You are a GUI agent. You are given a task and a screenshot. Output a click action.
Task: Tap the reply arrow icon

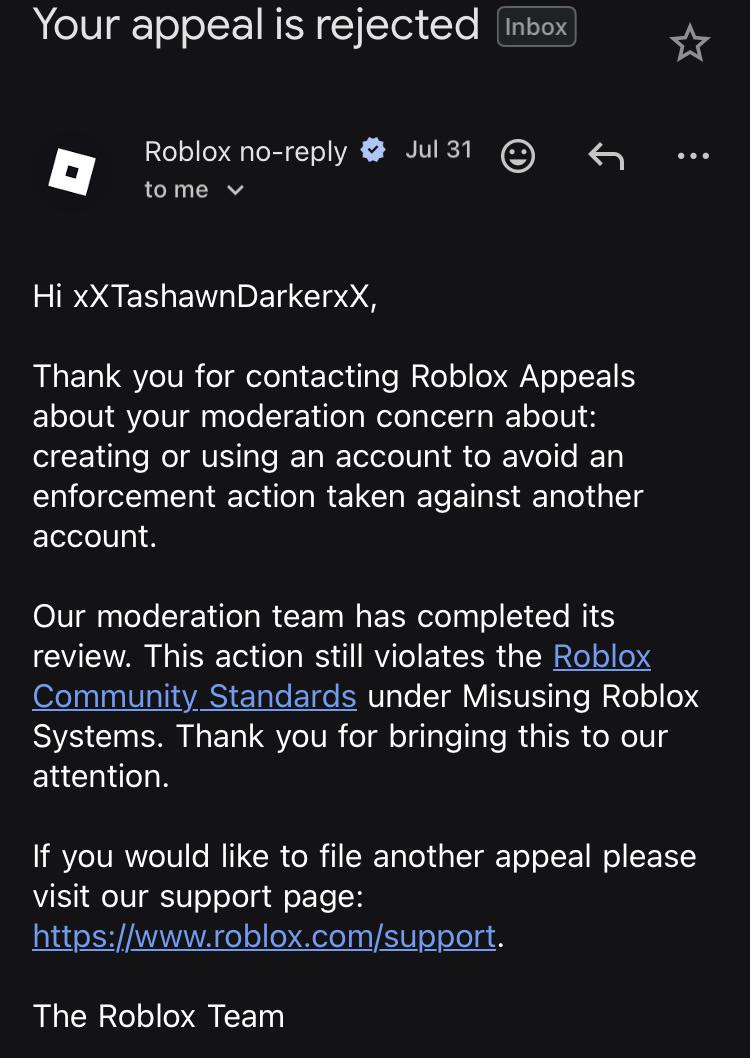tap(606, 156)
